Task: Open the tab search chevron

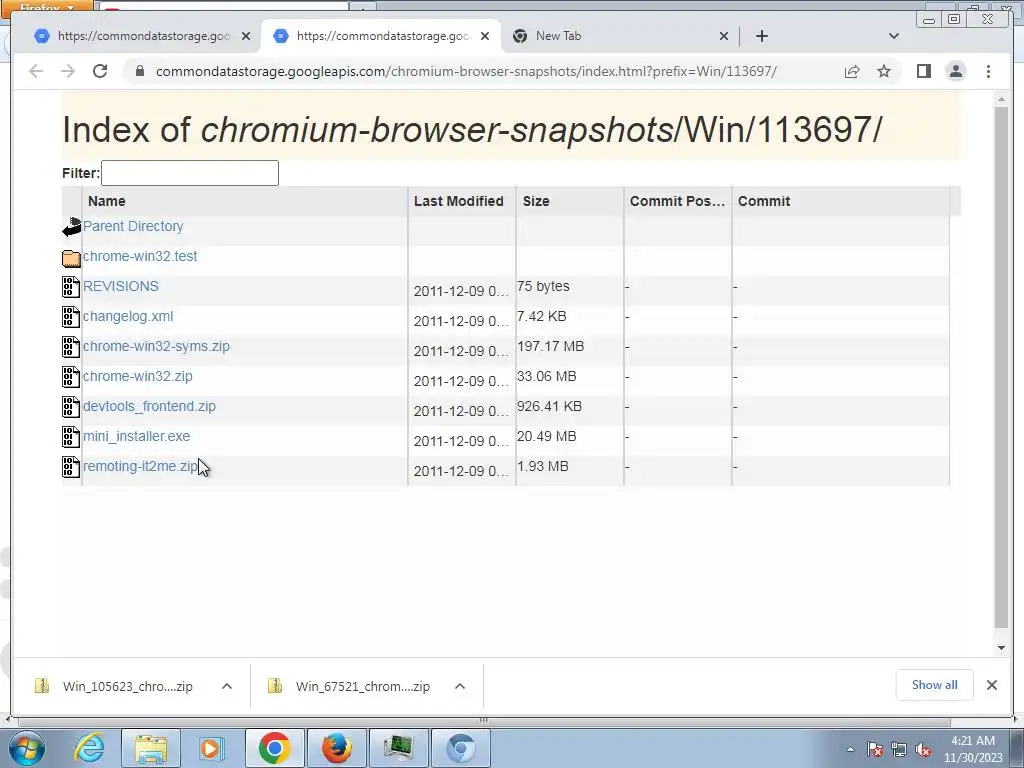Action: (894, 36)
